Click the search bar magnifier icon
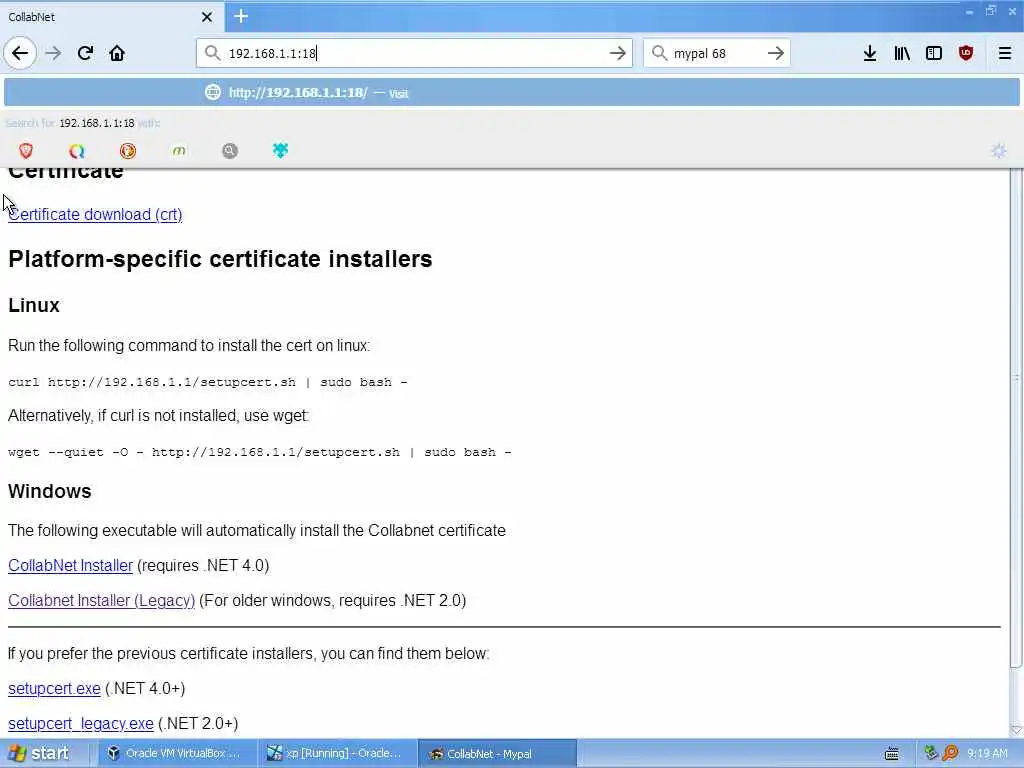The width and height of the screenshot is (1024, 768). pos(659,53)
